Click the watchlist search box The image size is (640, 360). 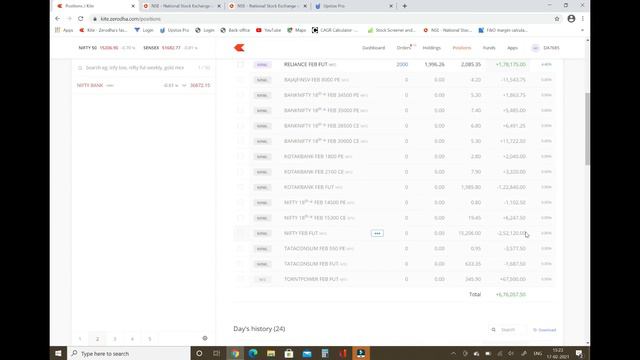coord(143,68)
